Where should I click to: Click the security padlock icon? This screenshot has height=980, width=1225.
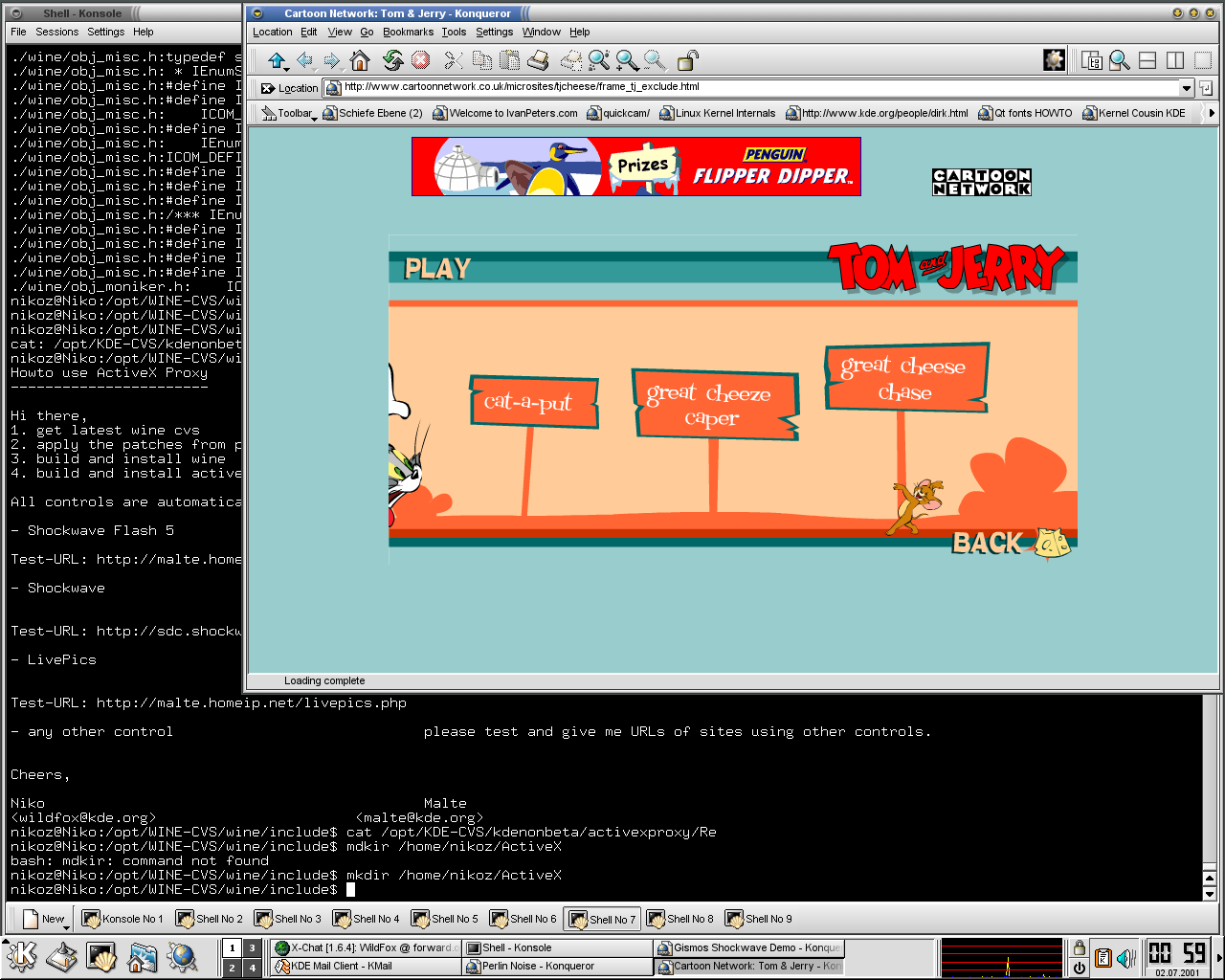pos(687,61)
